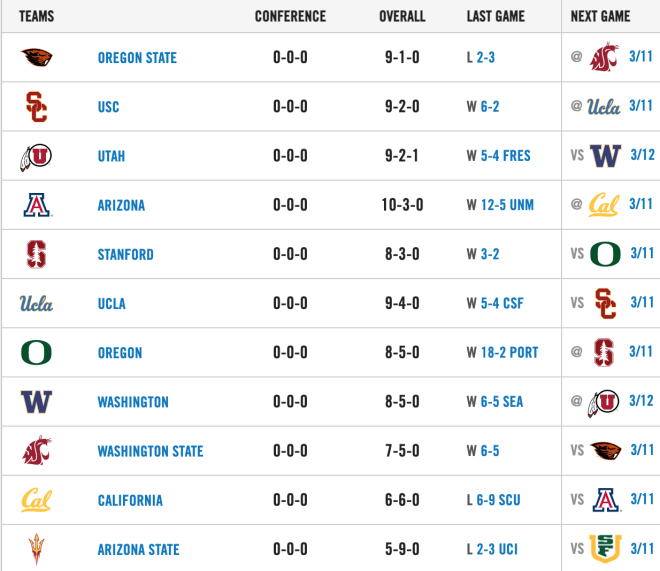The width and height of the screenshot is (660, 571).
Task: Open Arizona's 12-5 UNM game result
Action: coord(507,205)
